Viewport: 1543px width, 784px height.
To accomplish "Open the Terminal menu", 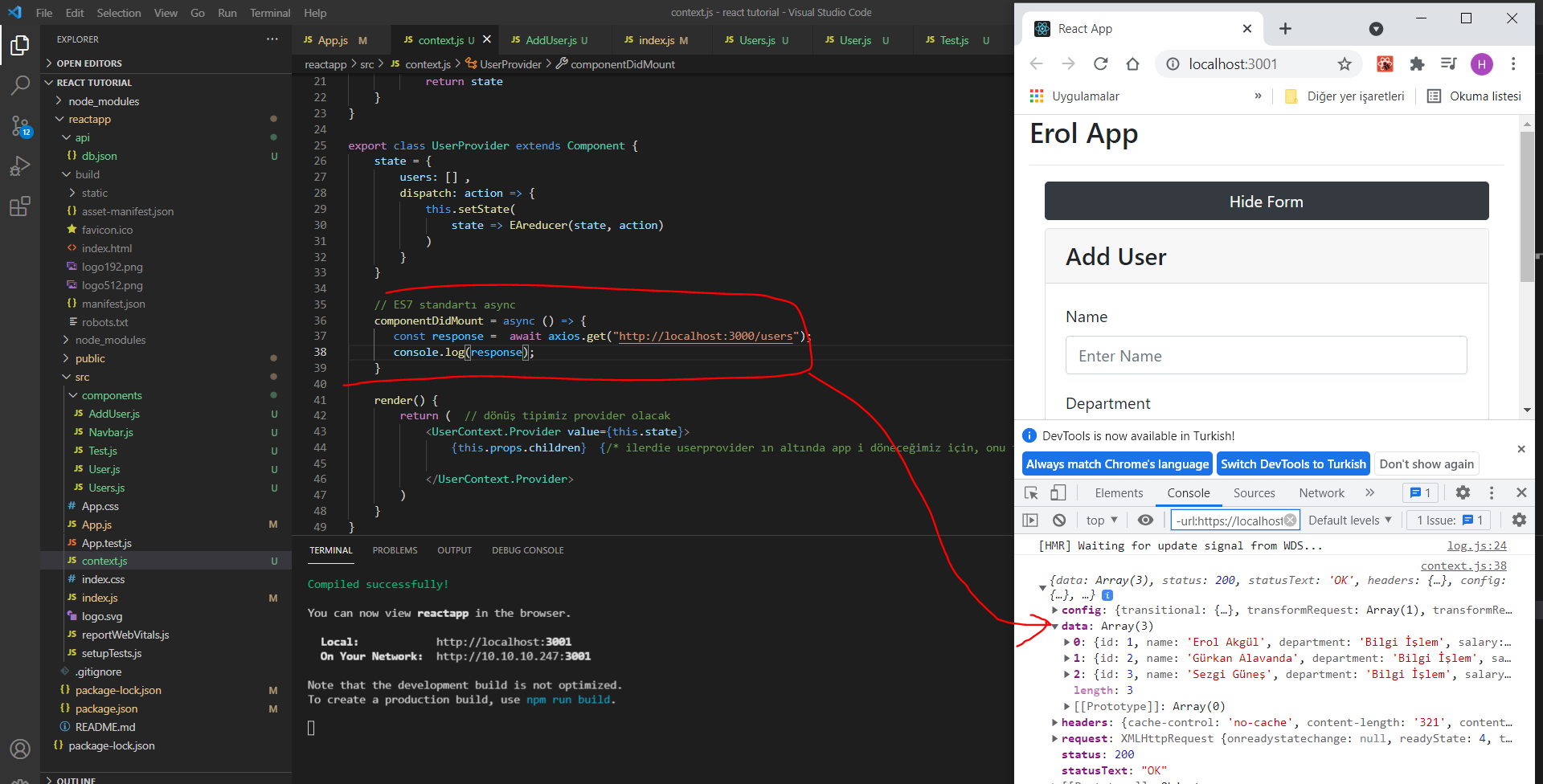I will [269, 13].
